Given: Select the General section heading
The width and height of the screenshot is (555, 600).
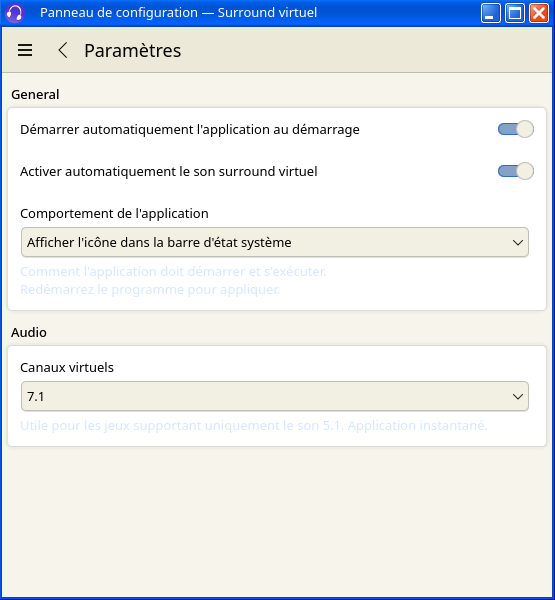Looking at the screenshot, I should coord(35,95).
